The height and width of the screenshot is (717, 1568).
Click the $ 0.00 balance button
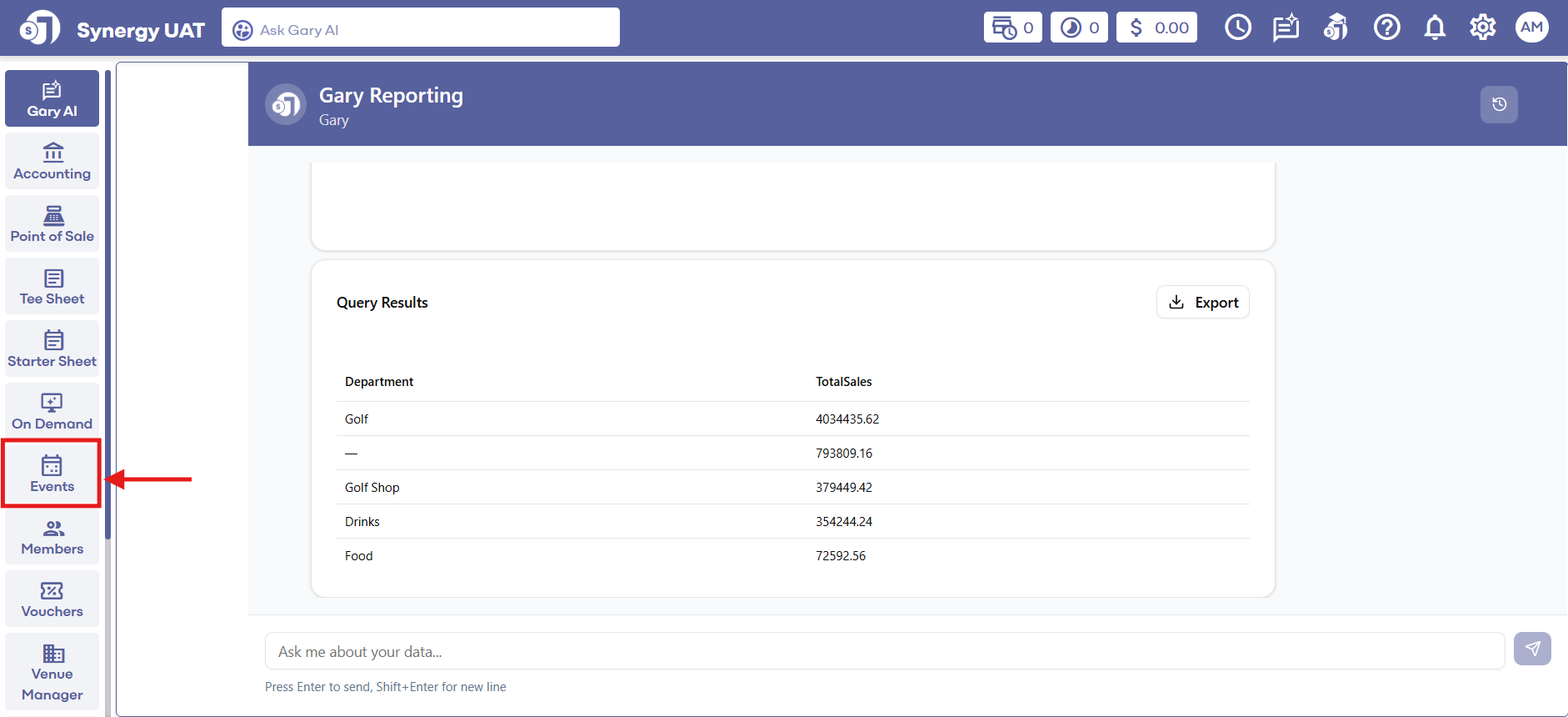1156,28
